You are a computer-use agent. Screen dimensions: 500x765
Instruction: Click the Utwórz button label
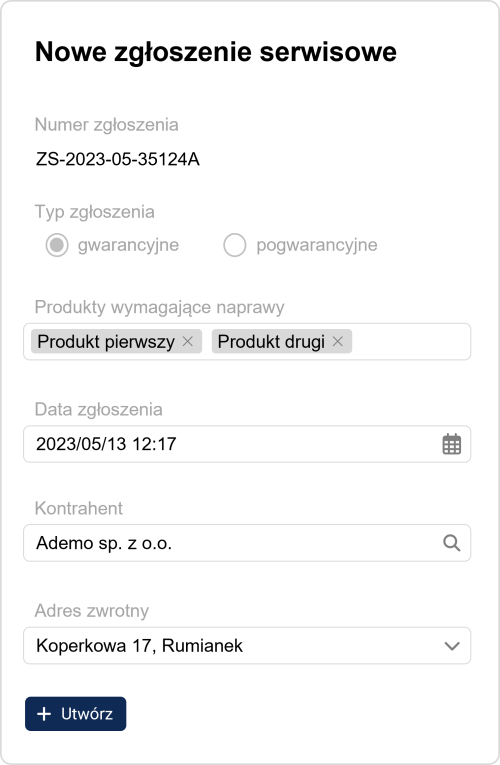pos(87,714)
